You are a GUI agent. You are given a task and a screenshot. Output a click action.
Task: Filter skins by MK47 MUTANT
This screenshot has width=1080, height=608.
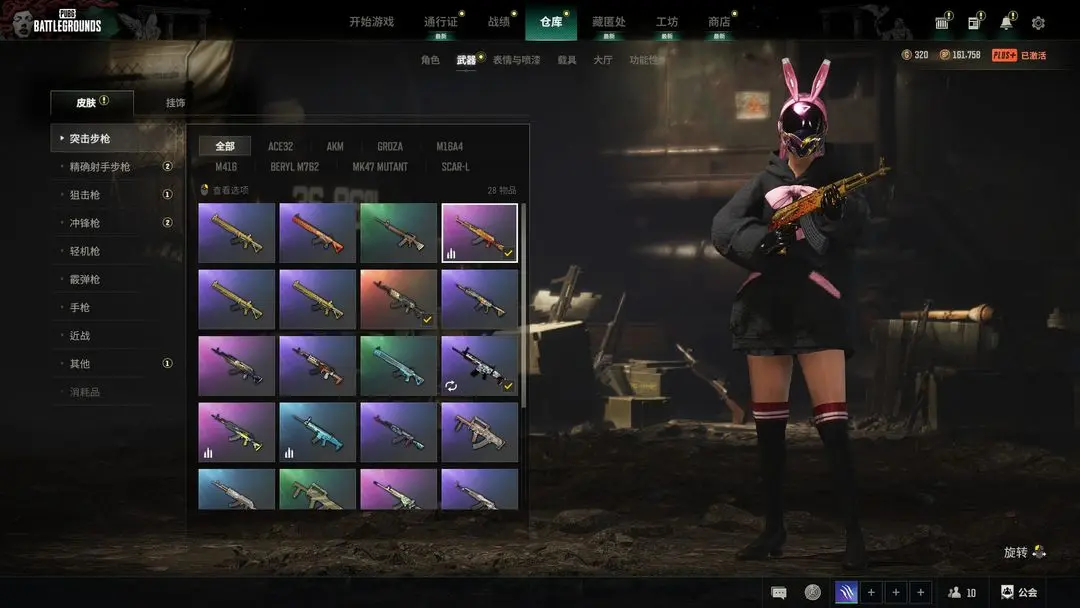click(380, 167)
